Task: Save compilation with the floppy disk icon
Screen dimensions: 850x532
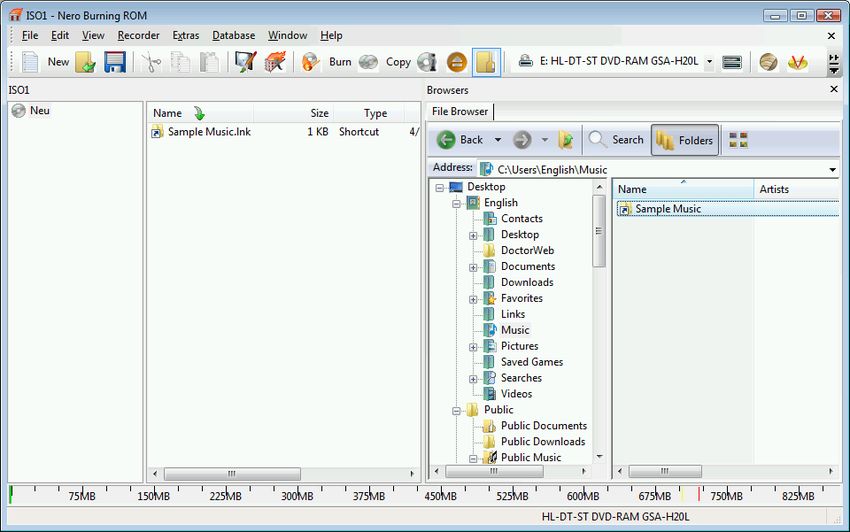Action: coord(114,62)
